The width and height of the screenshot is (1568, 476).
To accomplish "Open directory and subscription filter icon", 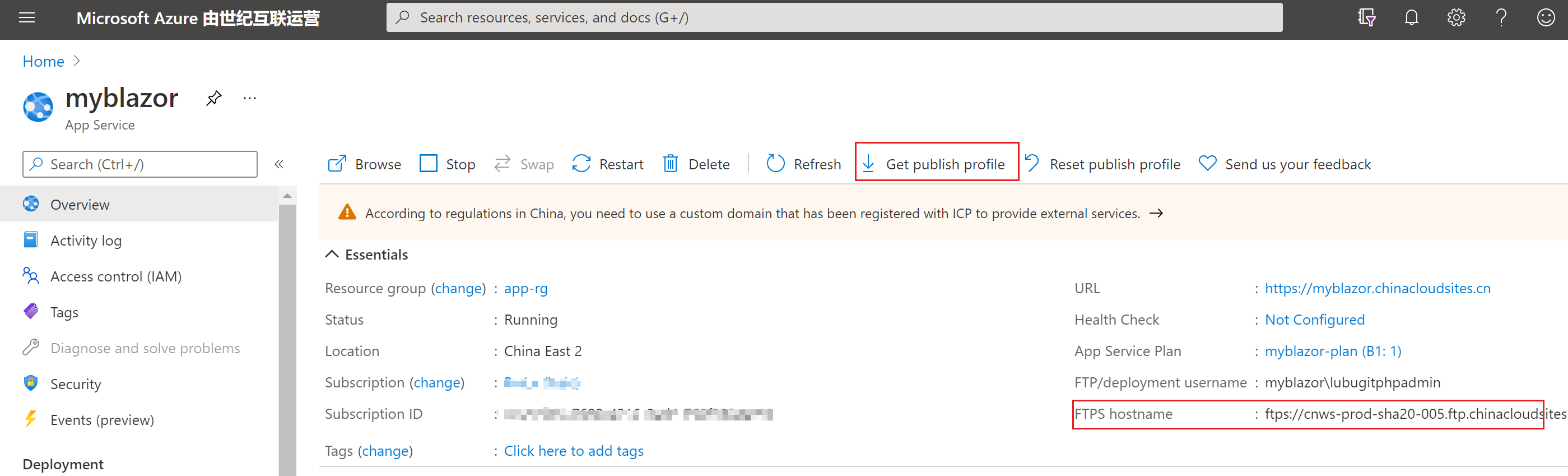I will 1366,18.
